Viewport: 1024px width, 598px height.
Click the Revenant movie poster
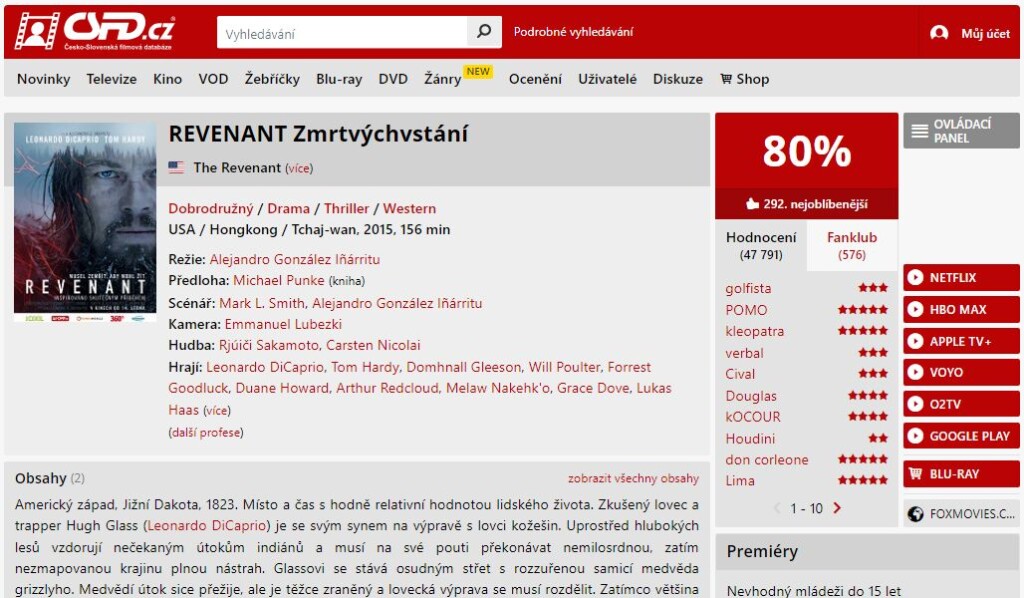tap(85, 222)
